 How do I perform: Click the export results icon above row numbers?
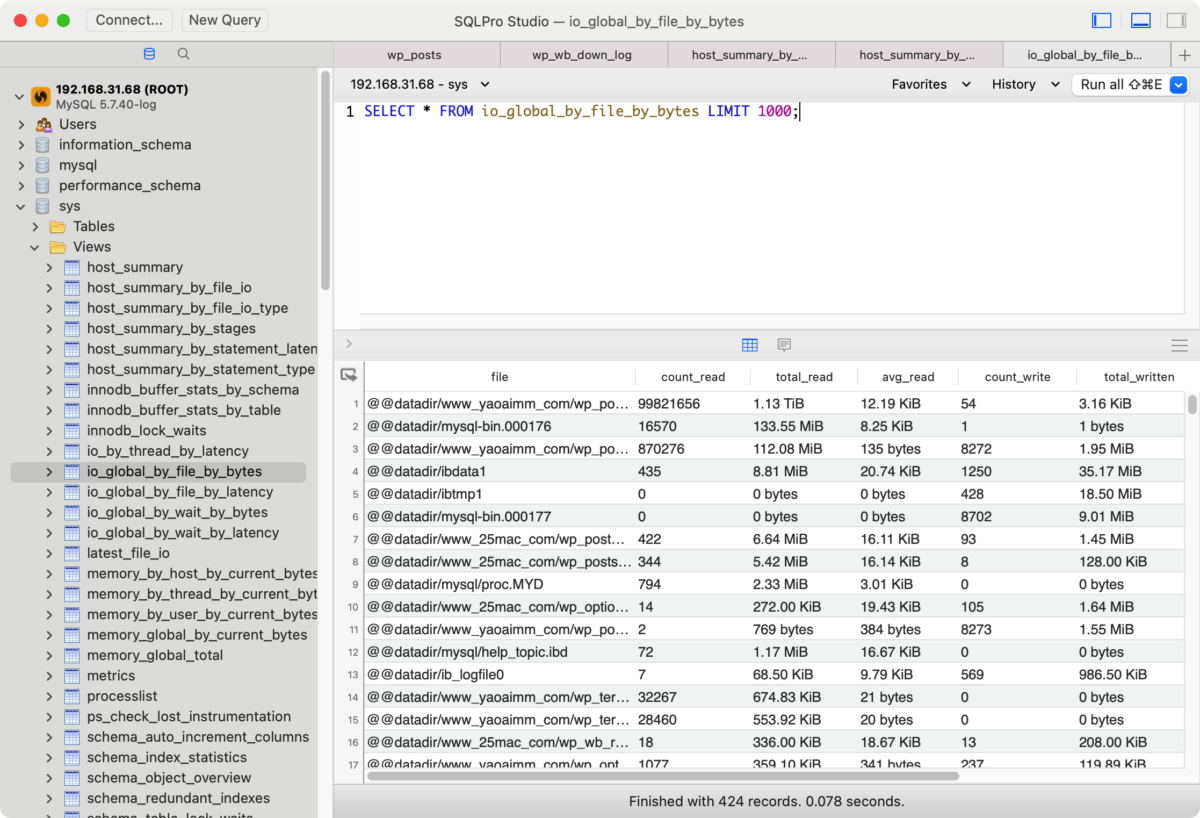tap(348, 375)
